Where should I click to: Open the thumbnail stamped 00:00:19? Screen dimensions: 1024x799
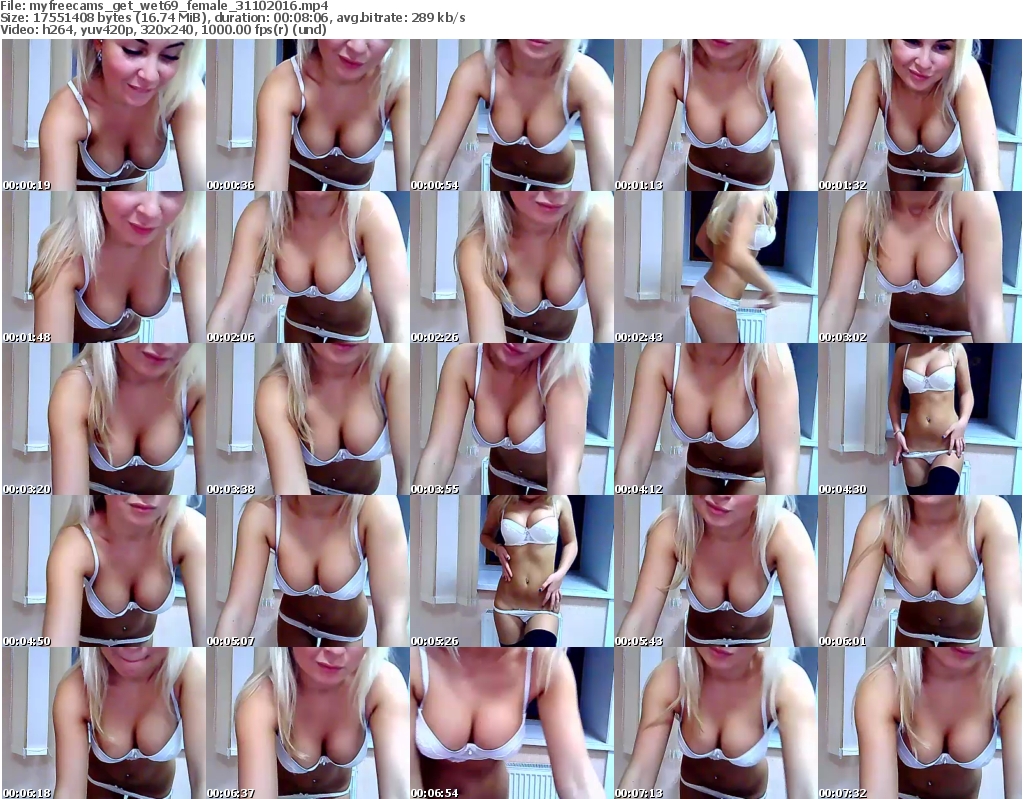click(104, 115)
